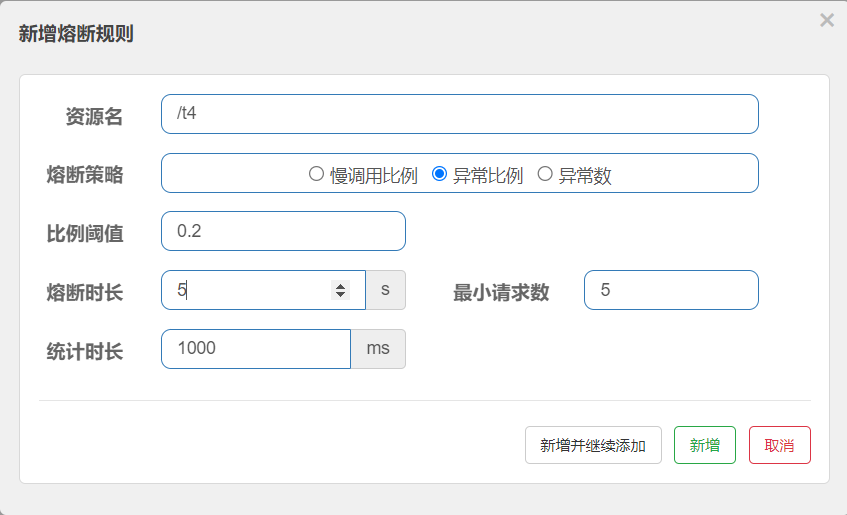Viewport: 847px width, 515px height.
Task: Close the 新增熔断规则 dialog with the X
Action: pyautogui.click(x=826, y=20)
